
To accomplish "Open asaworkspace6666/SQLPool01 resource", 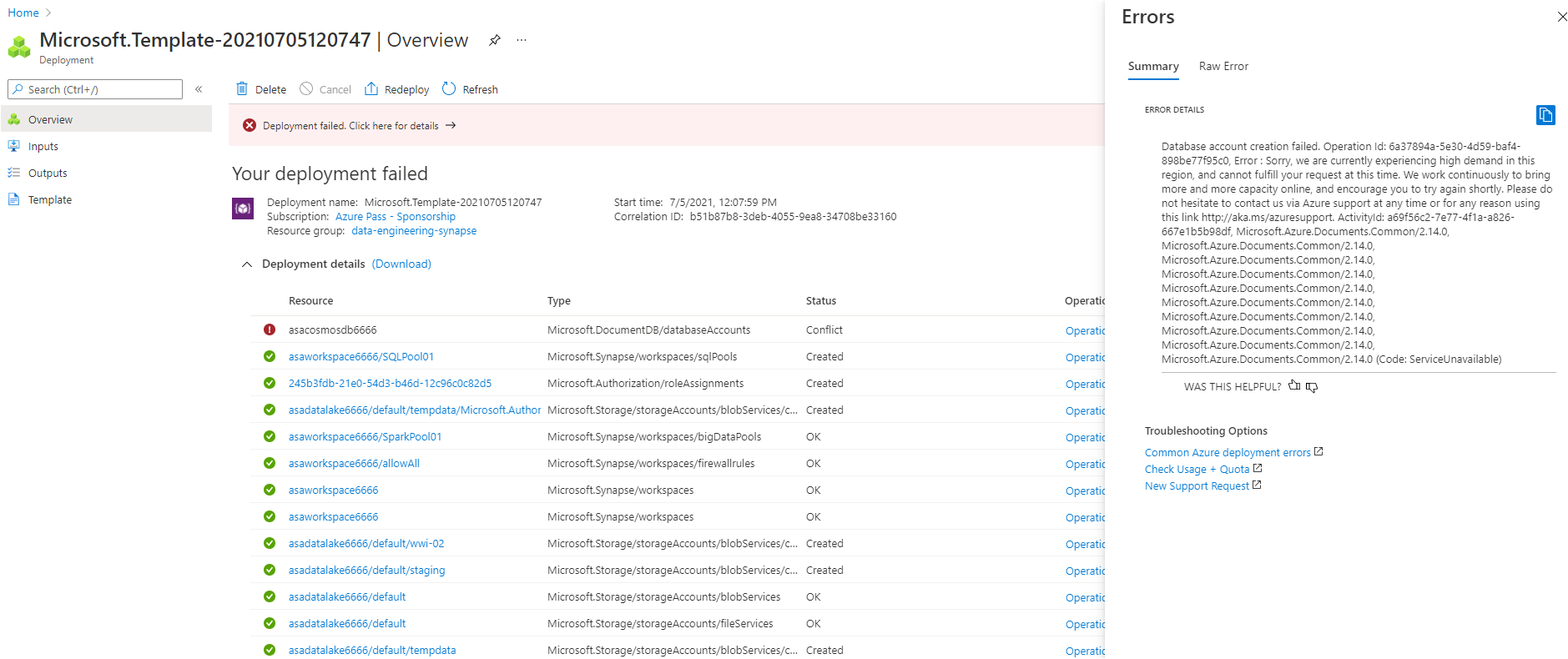I will pos(361,356).
